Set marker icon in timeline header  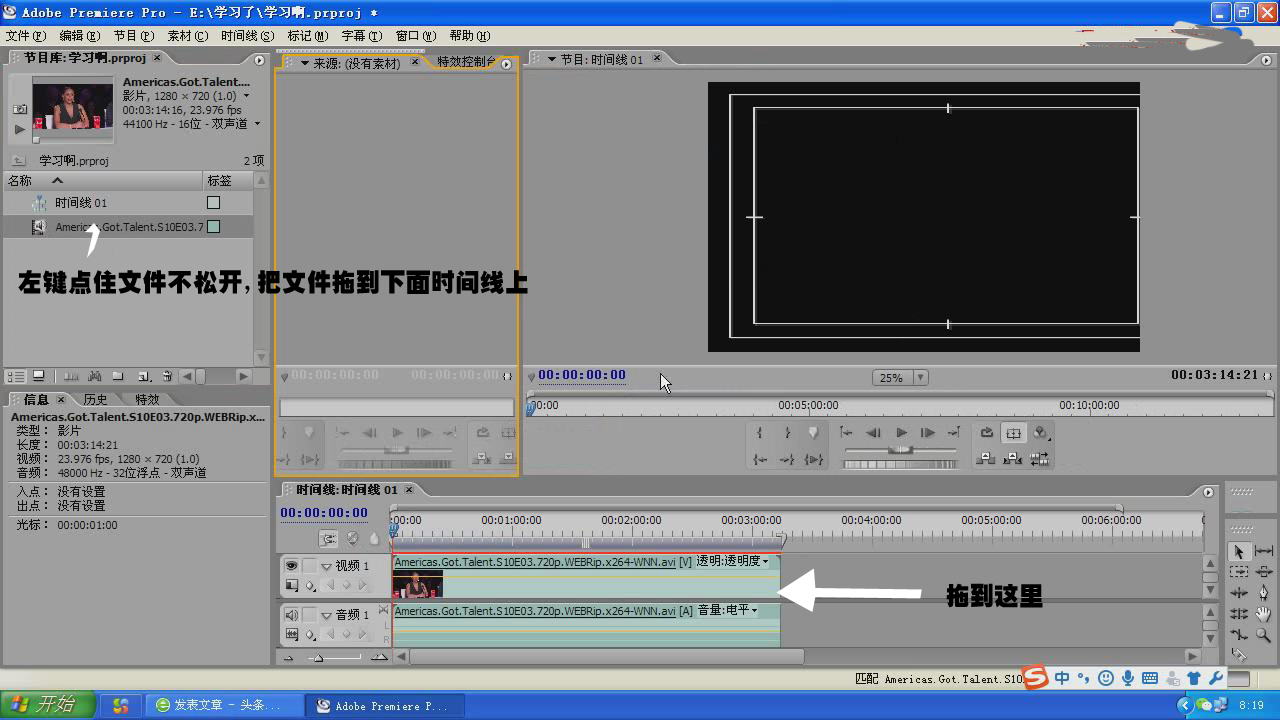[374, 538]
